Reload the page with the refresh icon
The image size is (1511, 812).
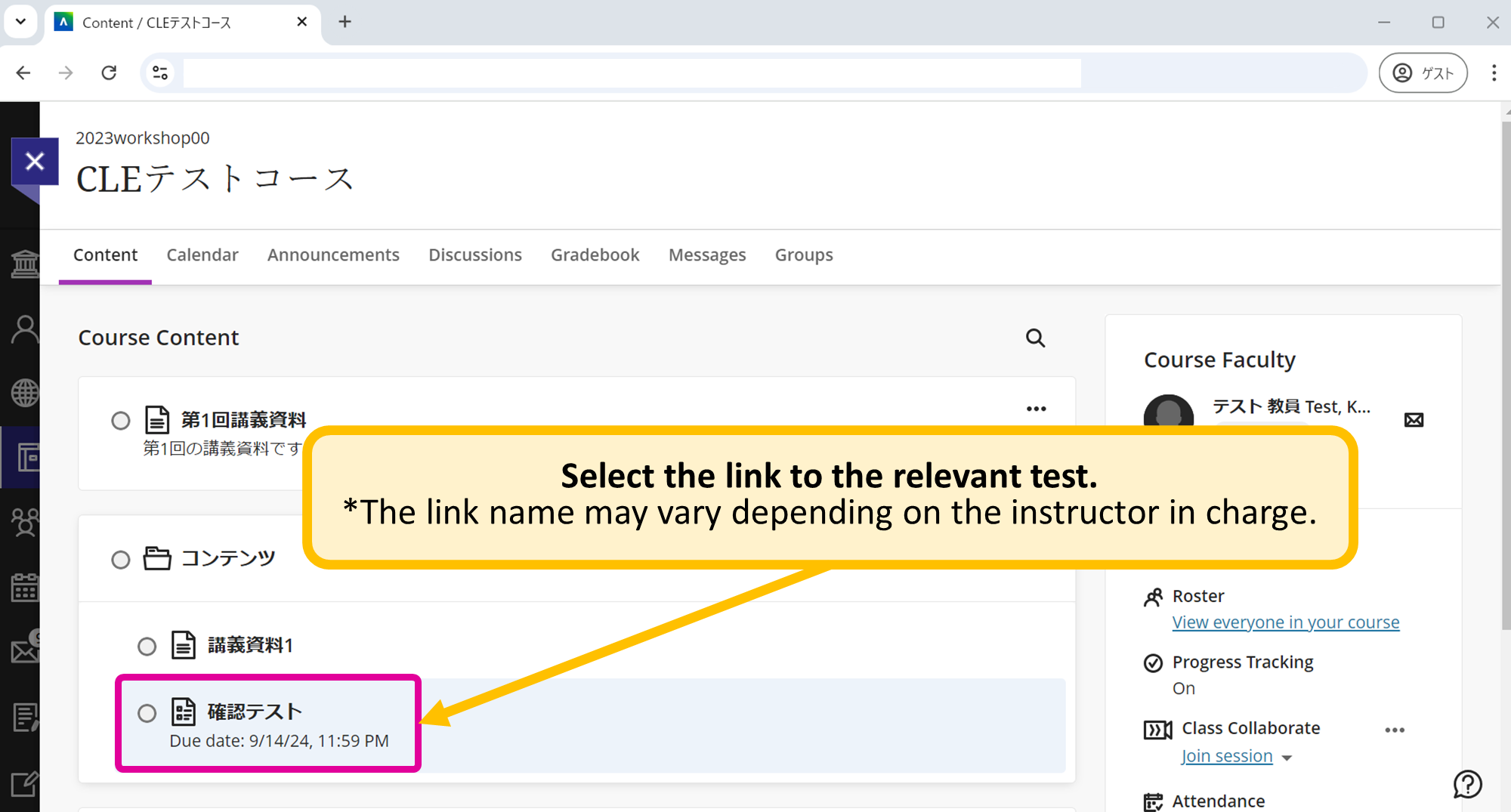pos(109,72)
